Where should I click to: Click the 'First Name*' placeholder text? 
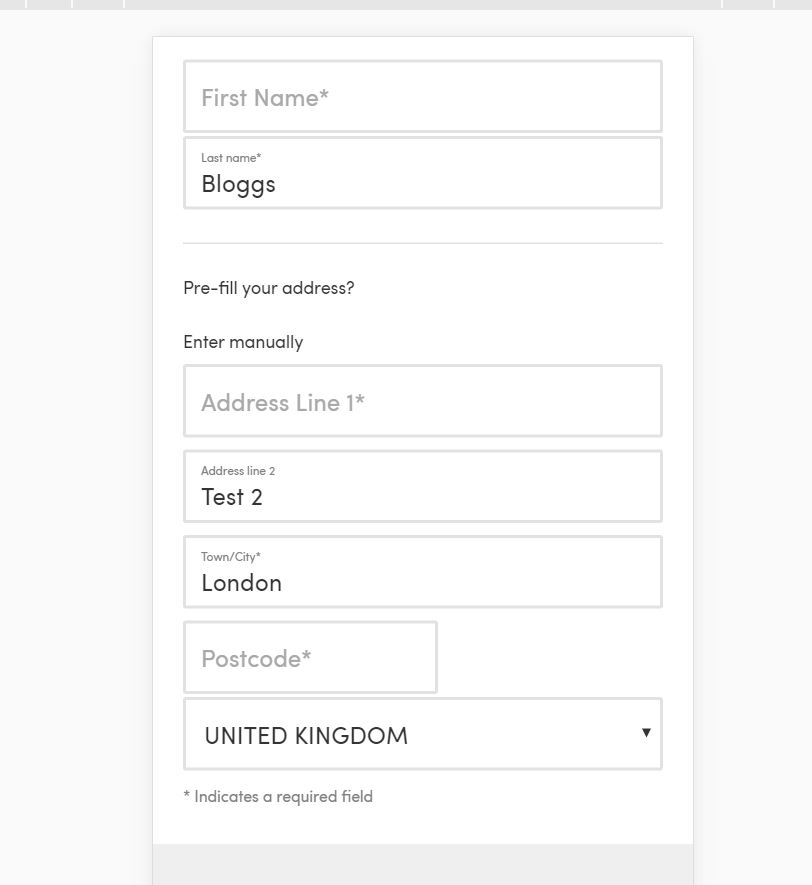coord(265,98)
